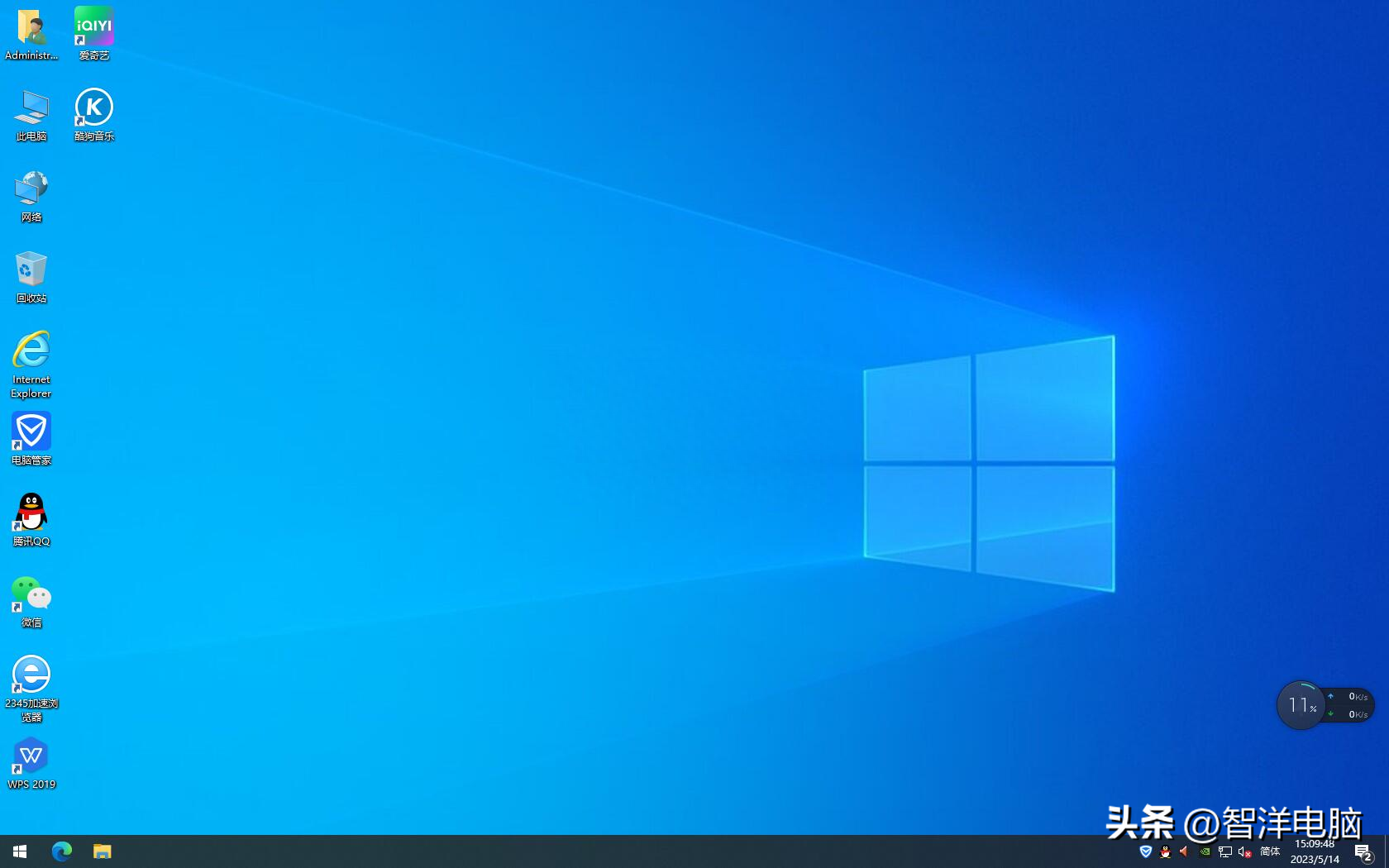Open the Windows Start menu
The height and width of the screenshot is (868, 1389).
pos(20,851)
